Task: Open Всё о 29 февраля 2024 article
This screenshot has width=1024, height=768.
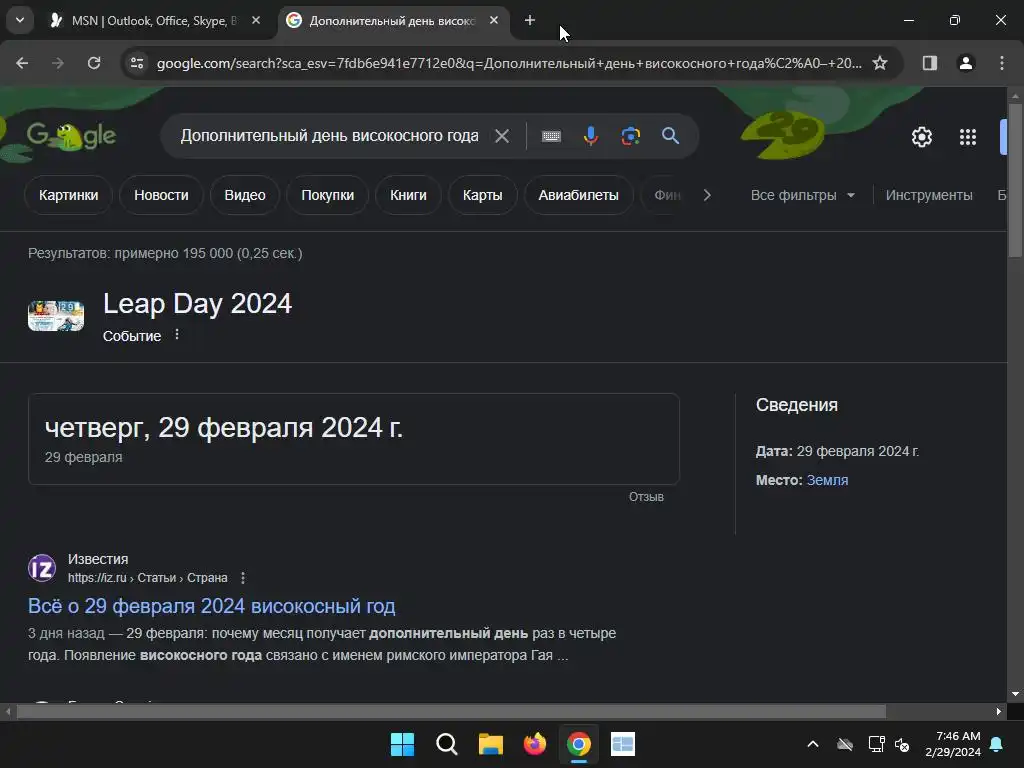Action: 212,606
